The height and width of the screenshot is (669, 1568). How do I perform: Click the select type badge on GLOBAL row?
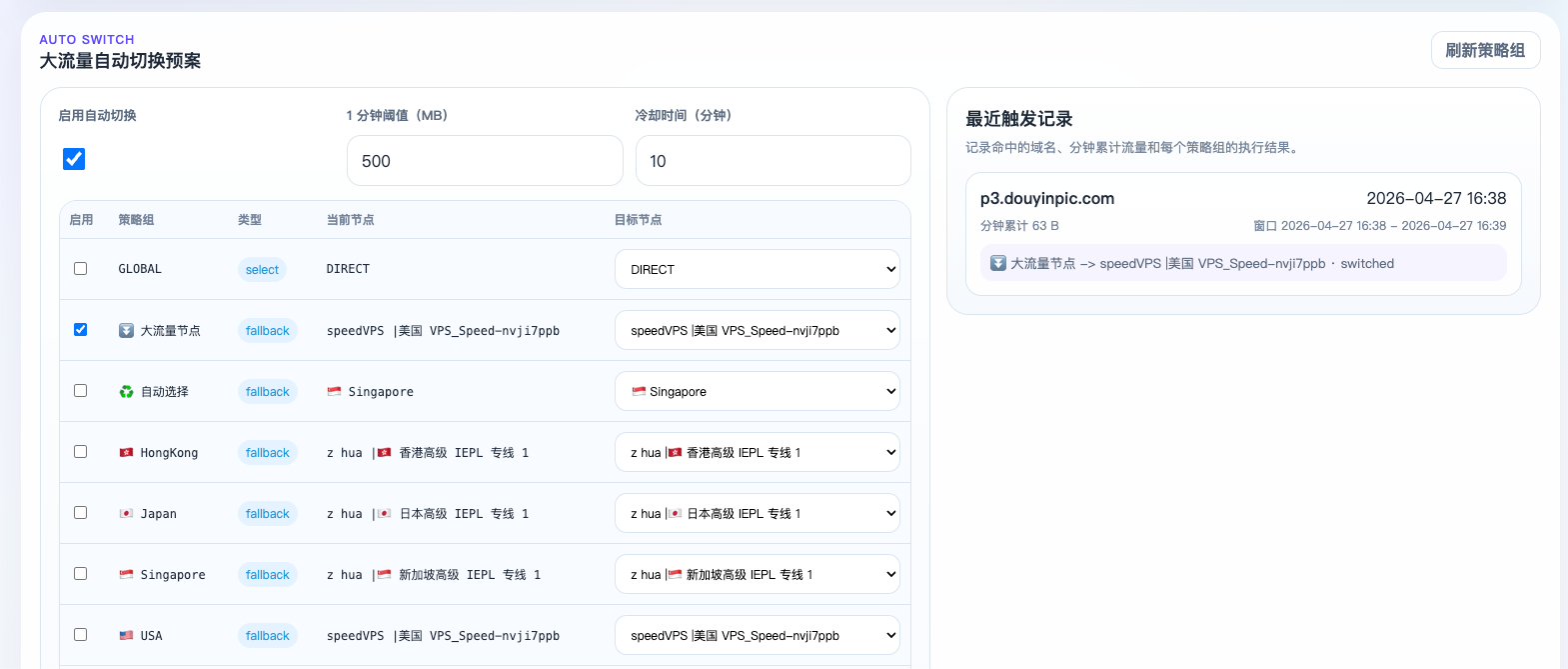click(x=262, y=269)
